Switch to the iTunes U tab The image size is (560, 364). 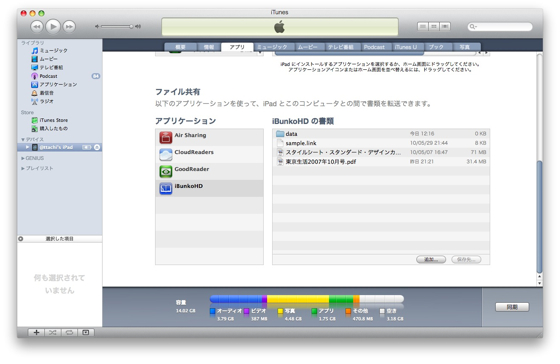click(x=406, y=47)
